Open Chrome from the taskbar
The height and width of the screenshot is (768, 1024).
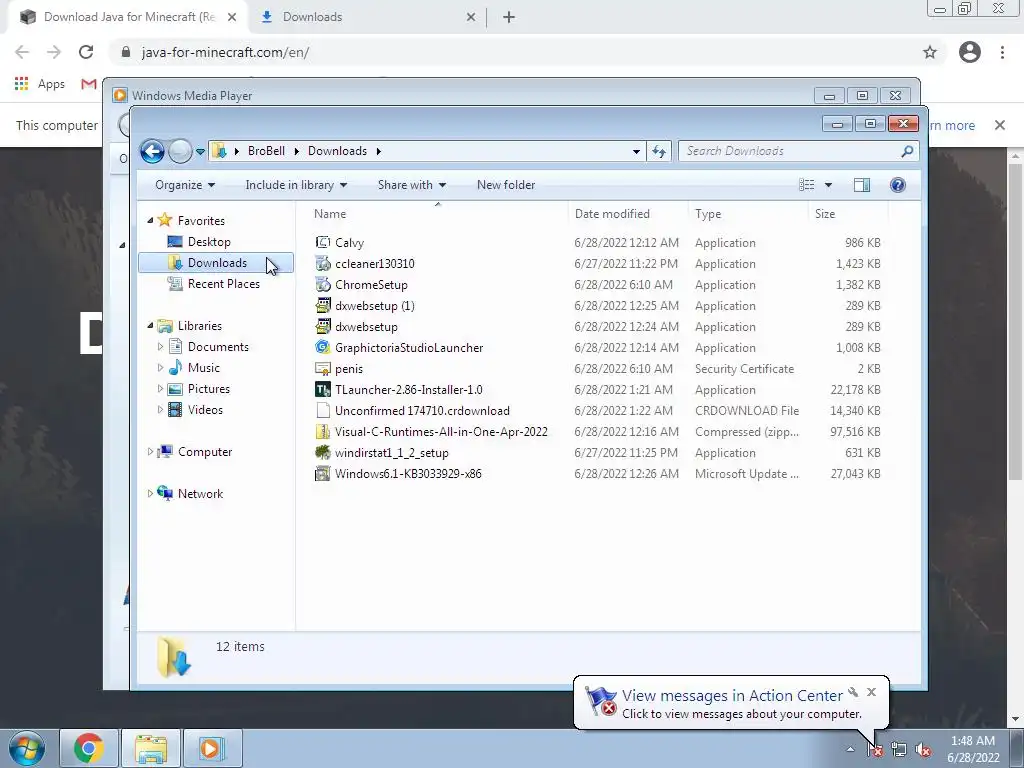89,748
